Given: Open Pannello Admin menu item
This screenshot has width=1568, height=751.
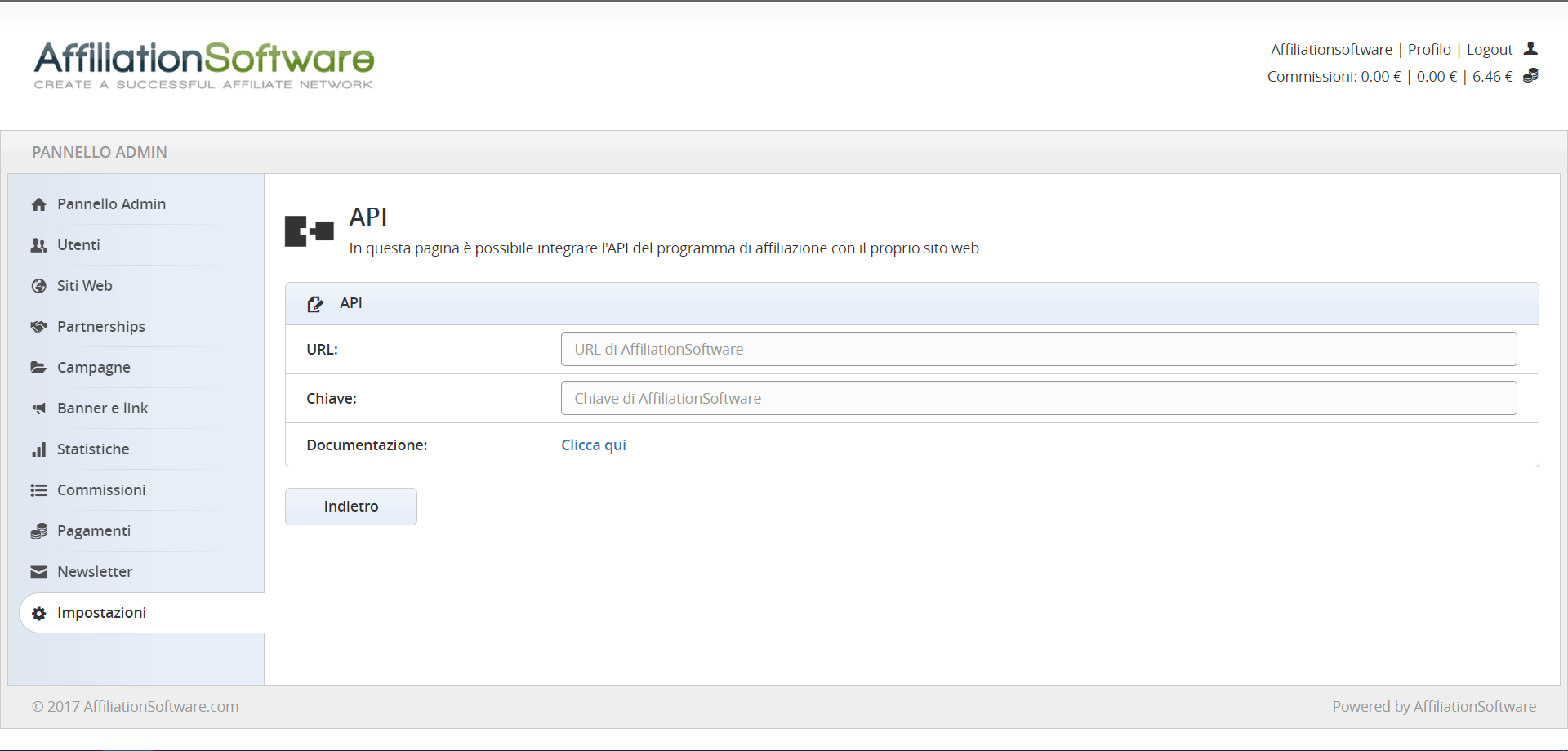Looking at the screenshot, I should [x=111, y=204].
